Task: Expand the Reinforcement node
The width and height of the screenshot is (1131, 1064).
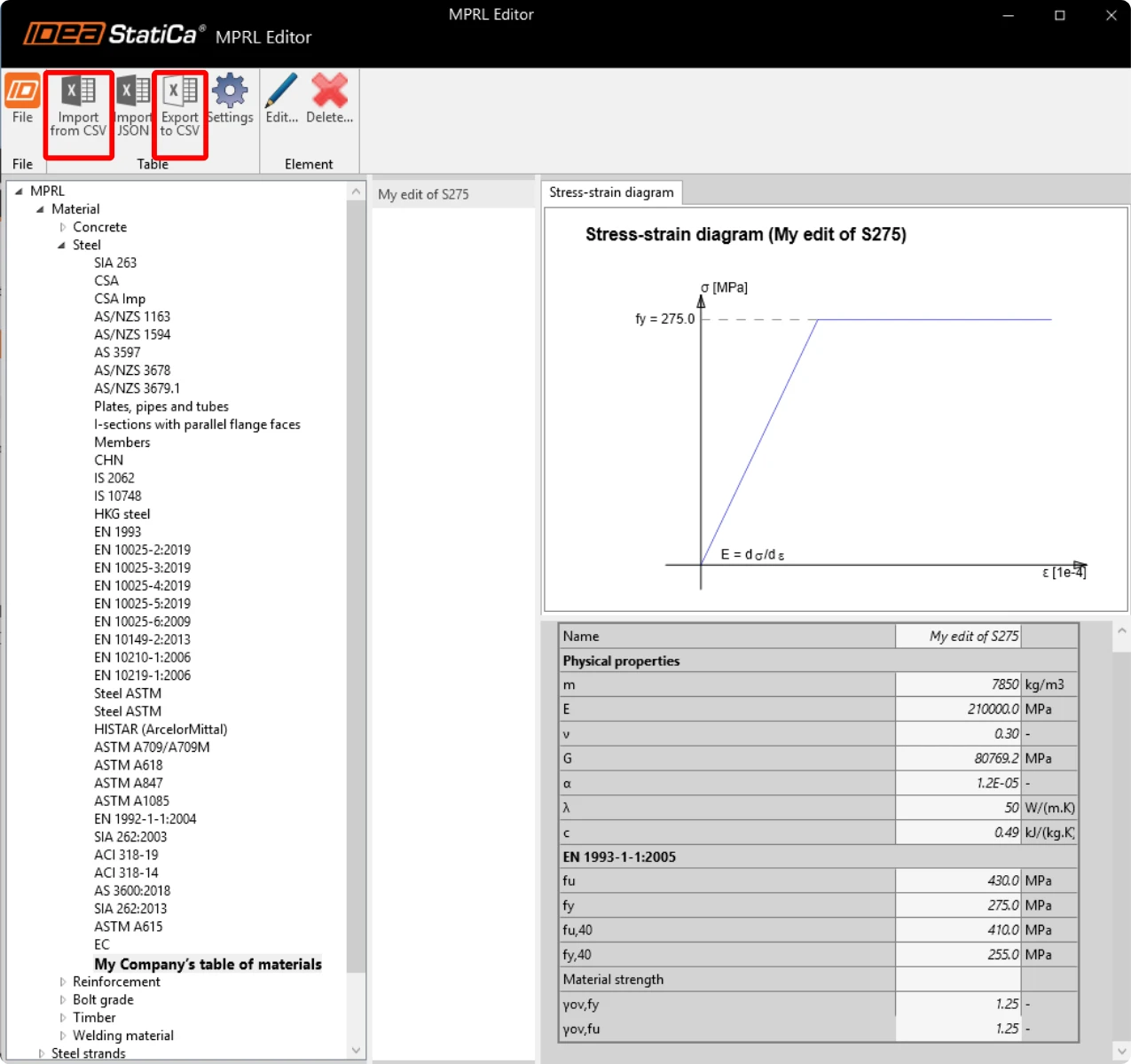Action: (x=63, y=982)
